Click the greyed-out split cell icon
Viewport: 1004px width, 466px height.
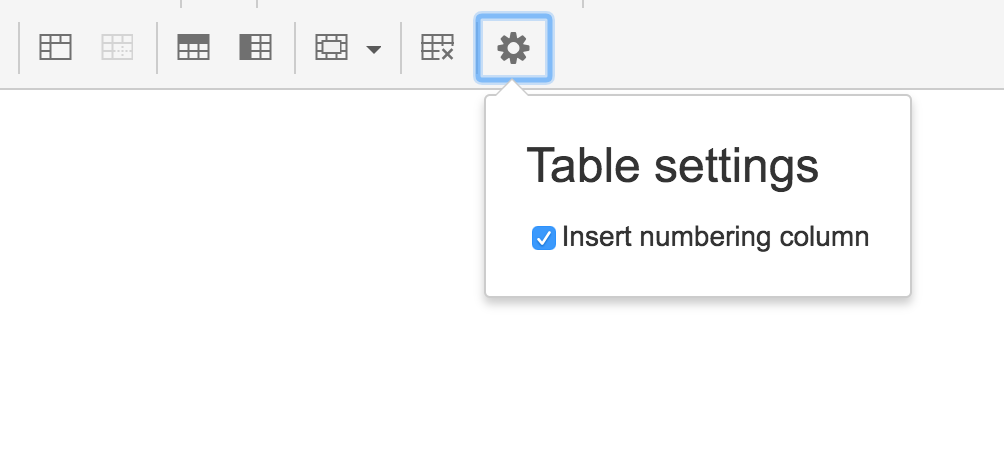[117, 47]
